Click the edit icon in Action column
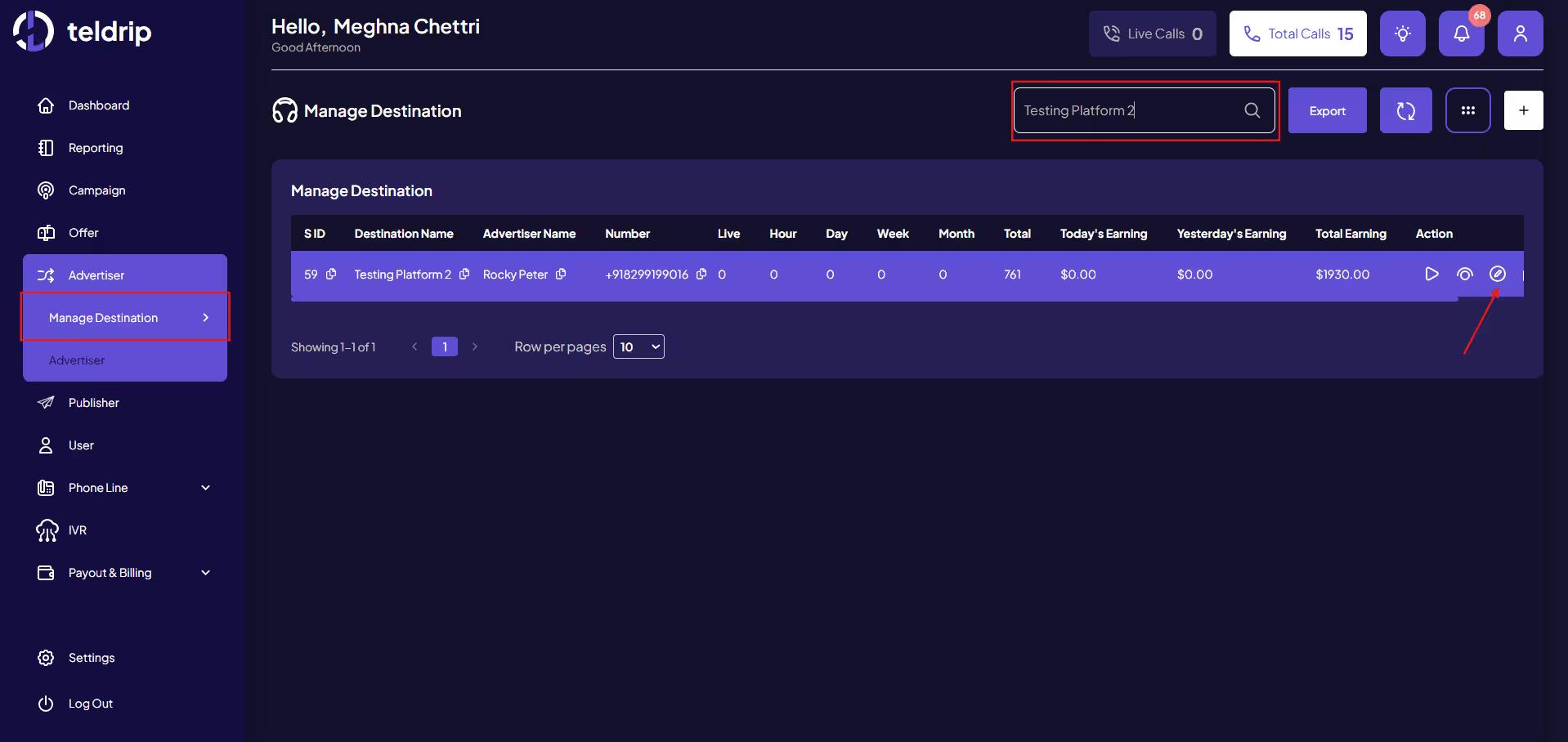Screen dimensions: 1568x742 pyautogui.click(x=1497, y=274)
